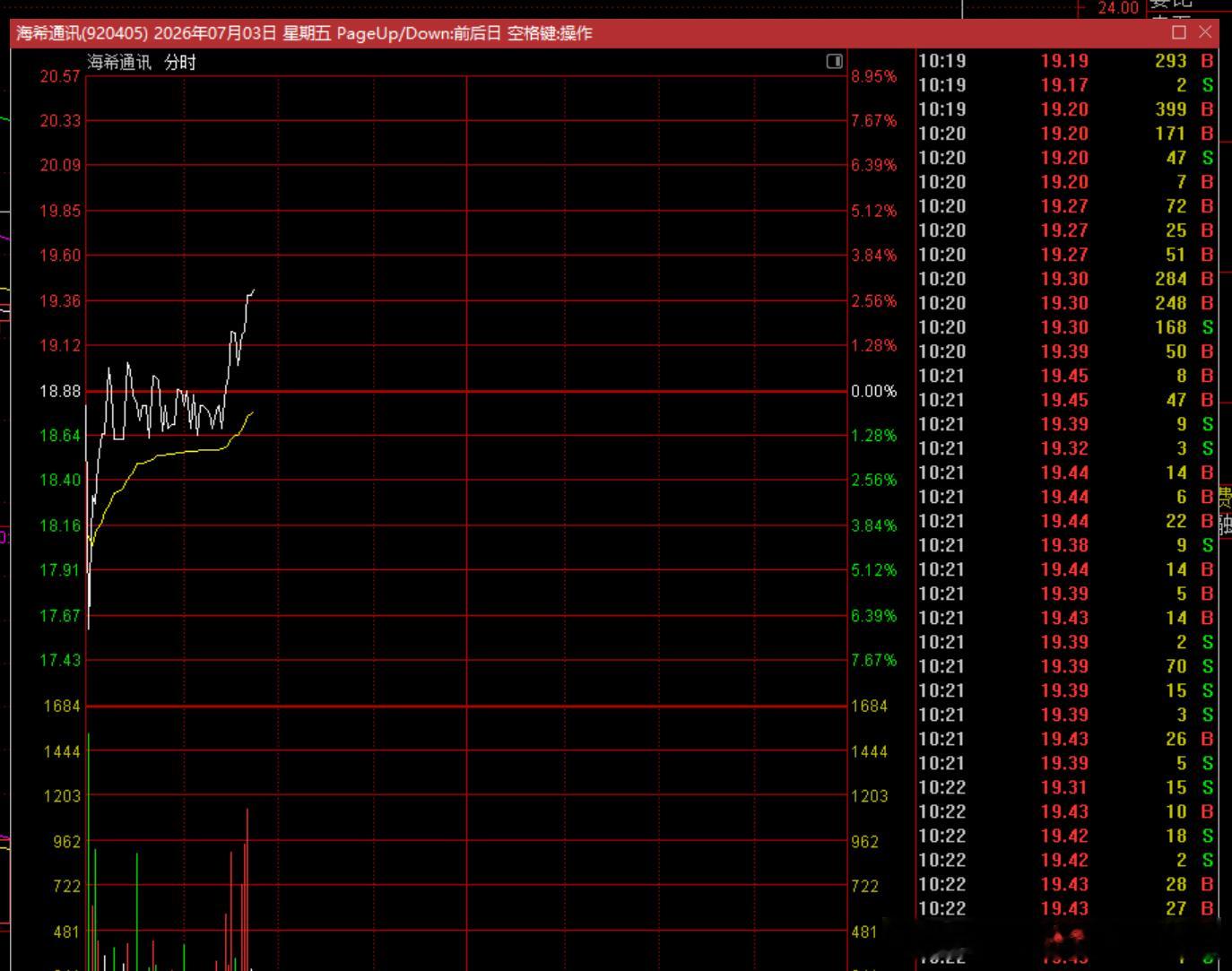Click the 8.95% percentage axis label
The image size is (1232, 971).
click(874, 76)
